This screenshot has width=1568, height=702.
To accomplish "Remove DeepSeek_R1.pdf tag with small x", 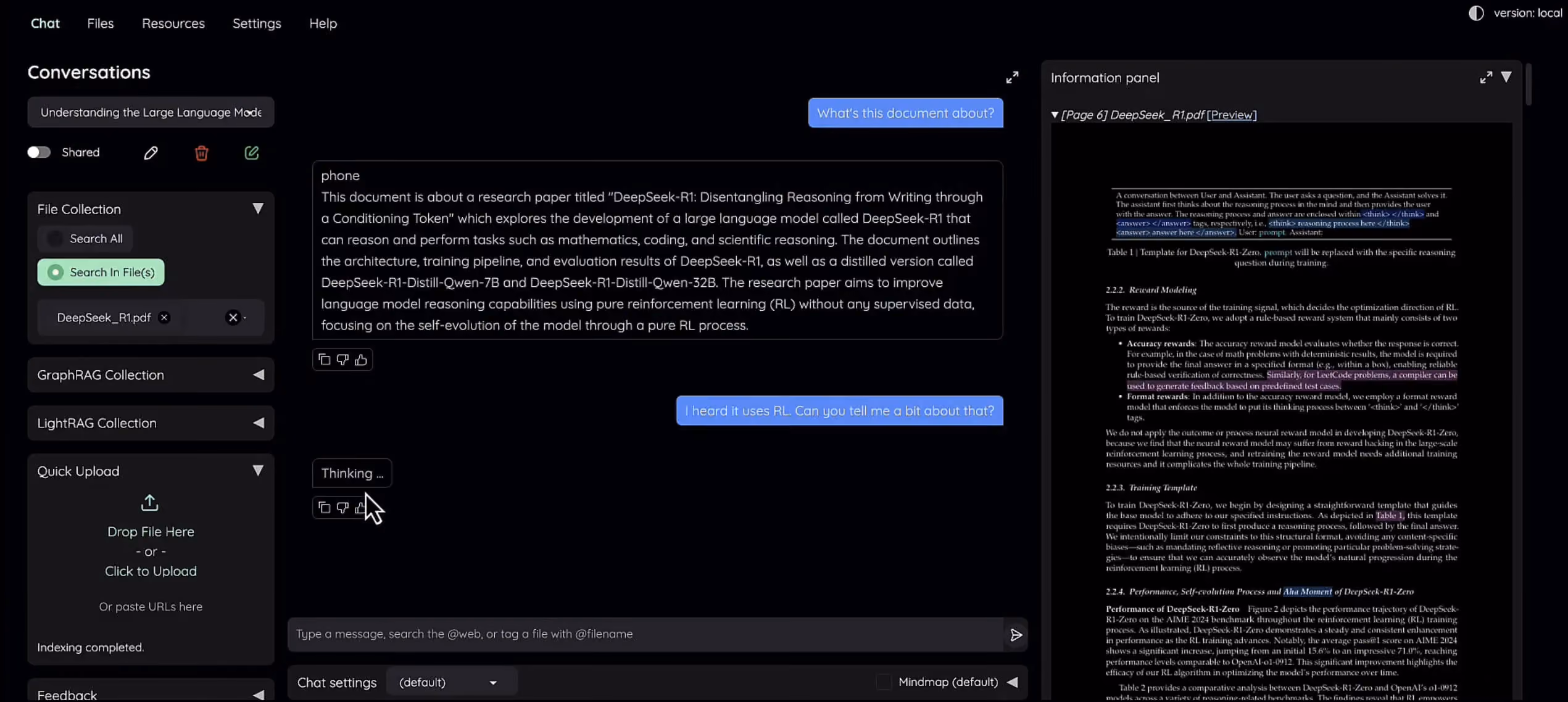I will [x=164, y=317].
